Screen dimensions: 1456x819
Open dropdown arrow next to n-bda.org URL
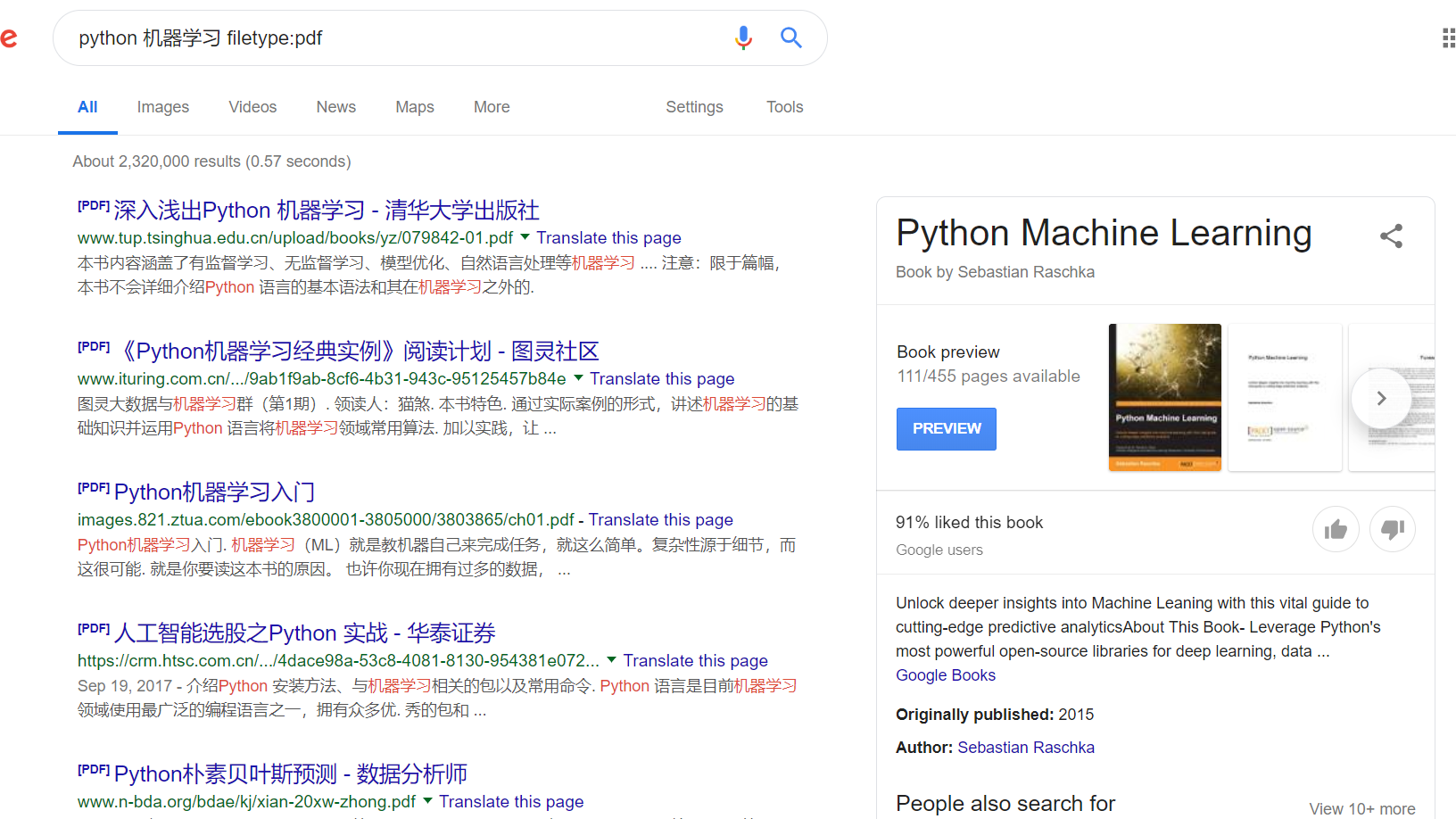(427, 801)
